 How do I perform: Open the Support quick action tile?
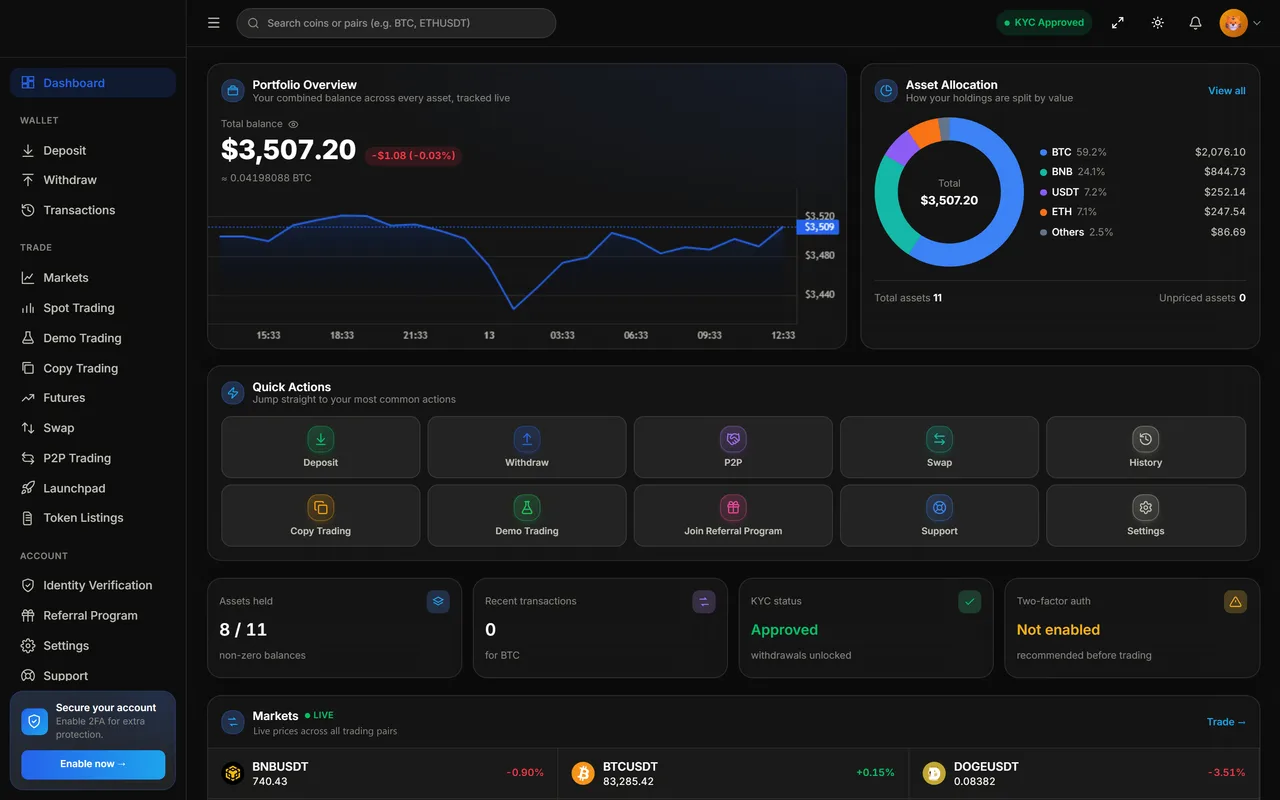(x=939, y=516)
